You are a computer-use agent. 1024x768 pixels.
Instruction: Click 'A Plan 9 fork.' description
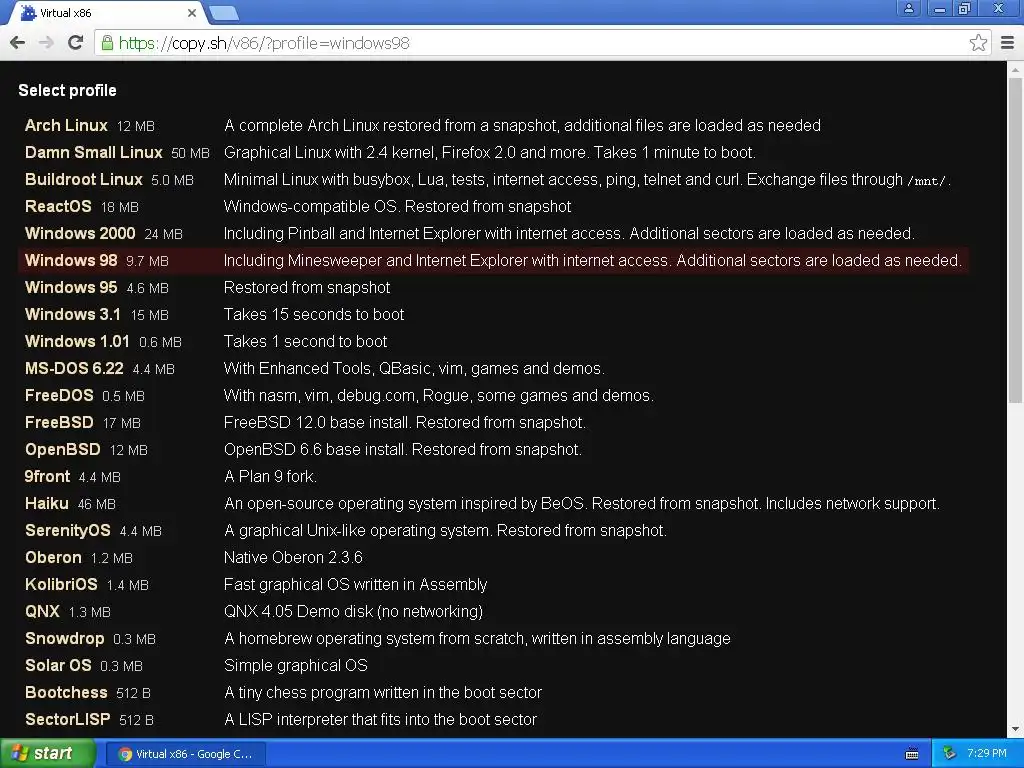(x=270, y=476)
